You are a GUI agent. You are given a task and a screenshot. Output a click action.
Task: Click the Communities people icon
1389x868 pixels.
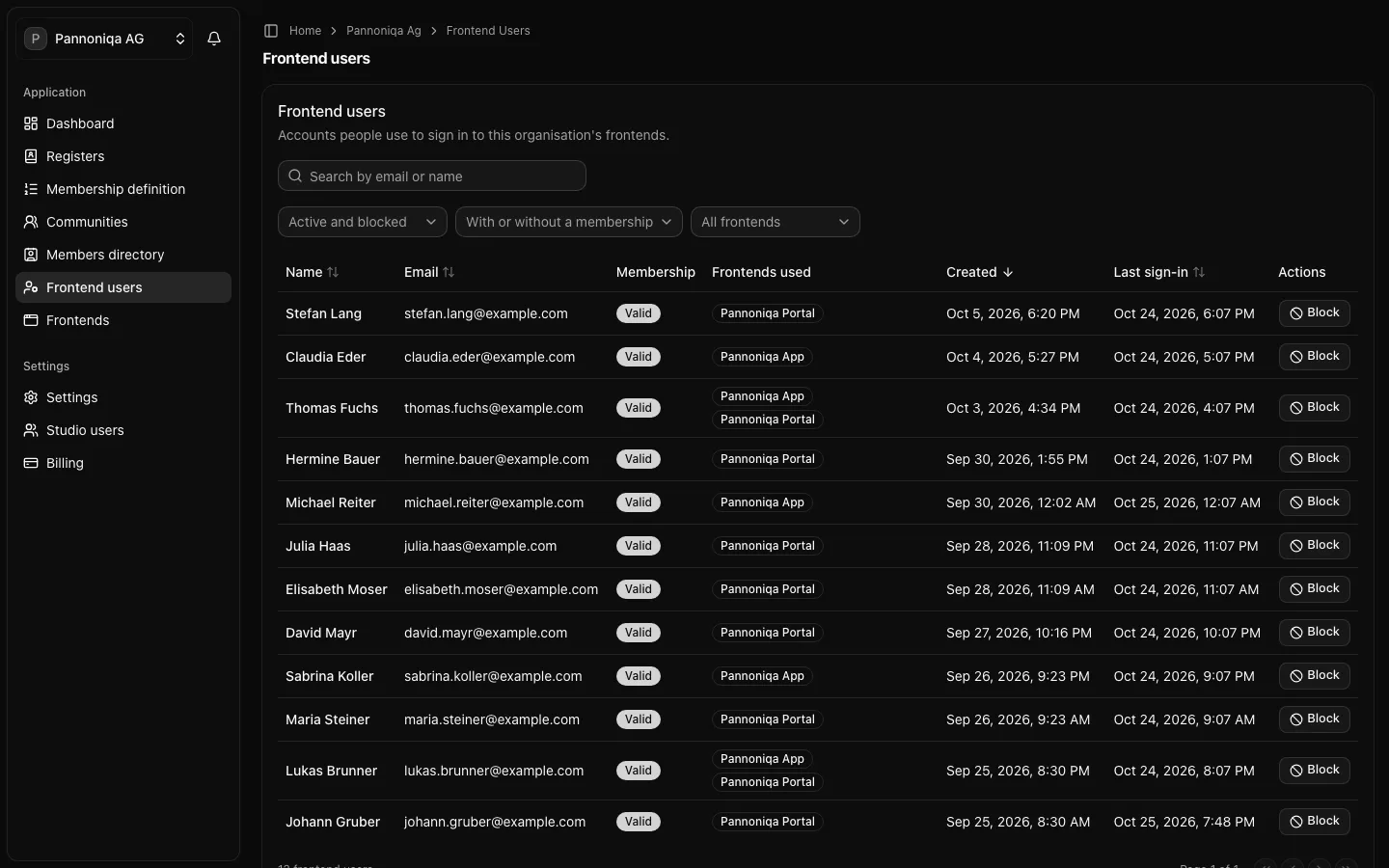coord(31,222)
